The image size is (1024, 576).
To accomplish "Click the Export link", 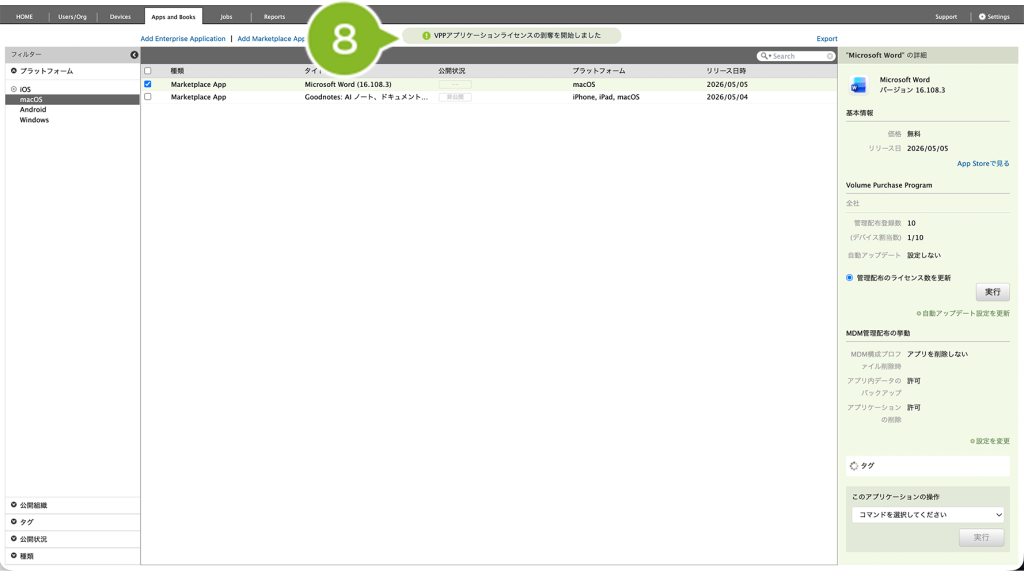I will 827,39.
